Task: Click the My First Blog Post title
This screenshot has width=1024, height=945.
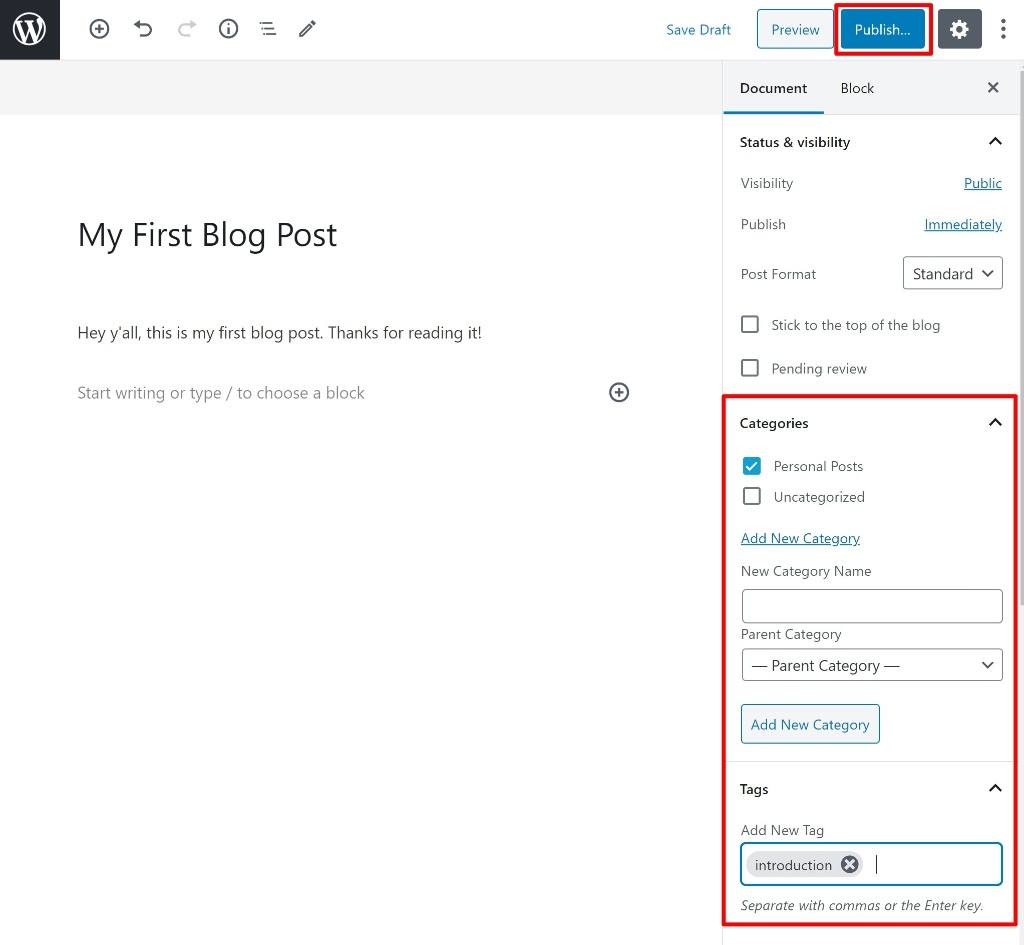Action: click(207, 235)
